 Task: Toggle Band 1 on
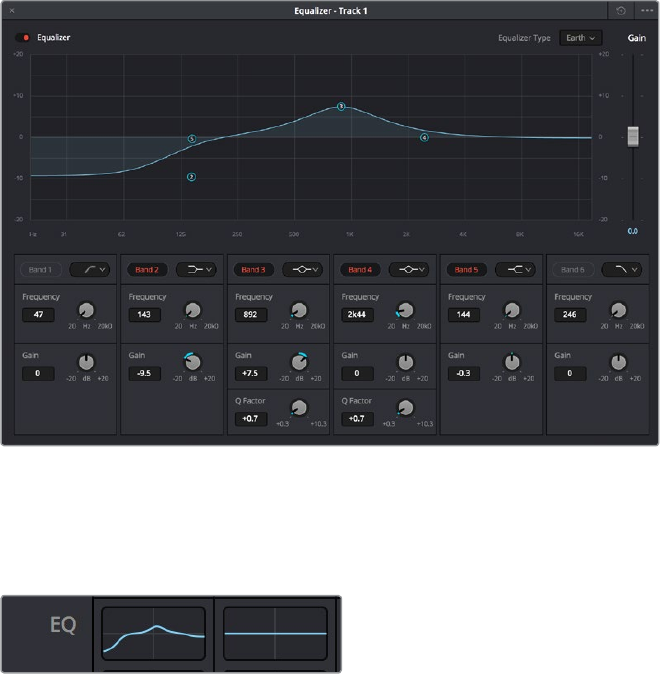coord(41,270)
